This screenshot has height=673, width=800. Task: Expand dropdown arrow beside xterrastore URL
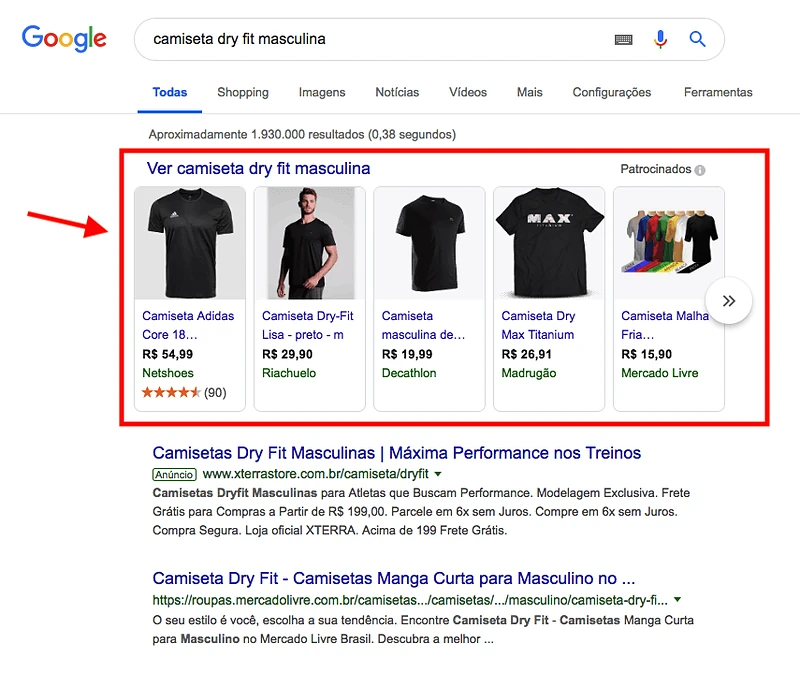(438, 474)
